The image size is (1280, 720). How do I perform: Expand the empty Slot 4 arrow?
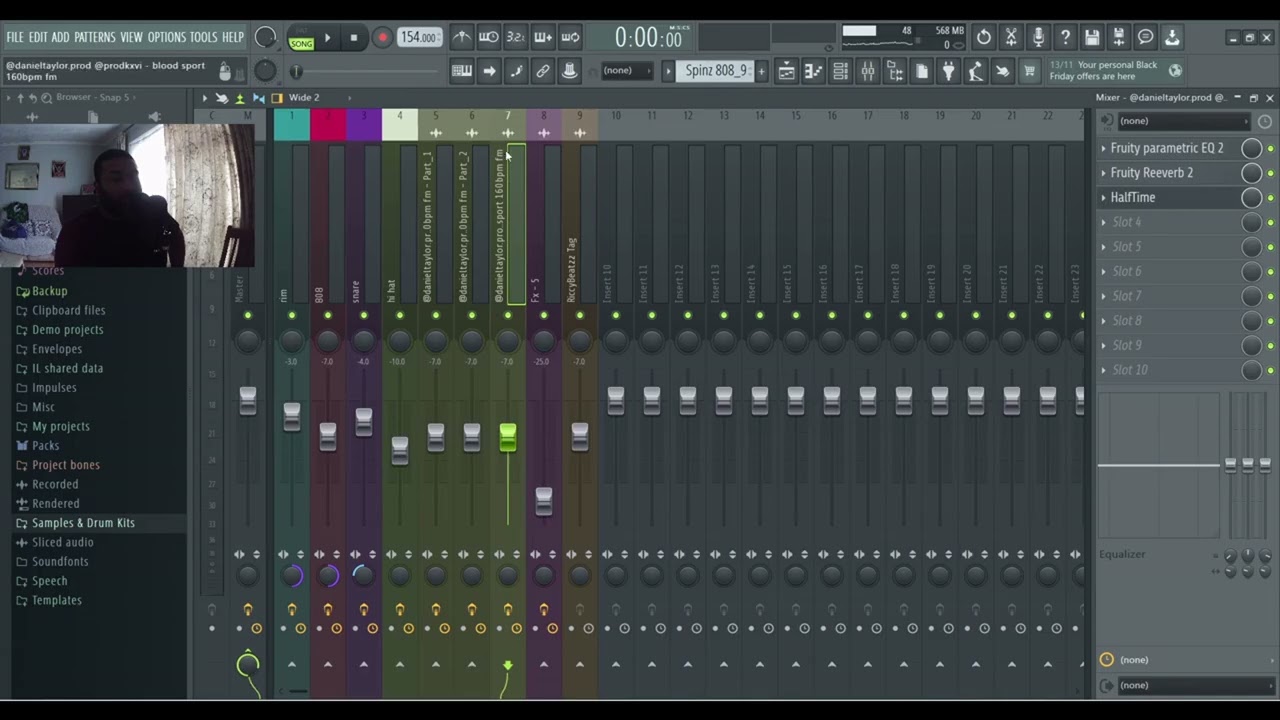coord(1104,222)
